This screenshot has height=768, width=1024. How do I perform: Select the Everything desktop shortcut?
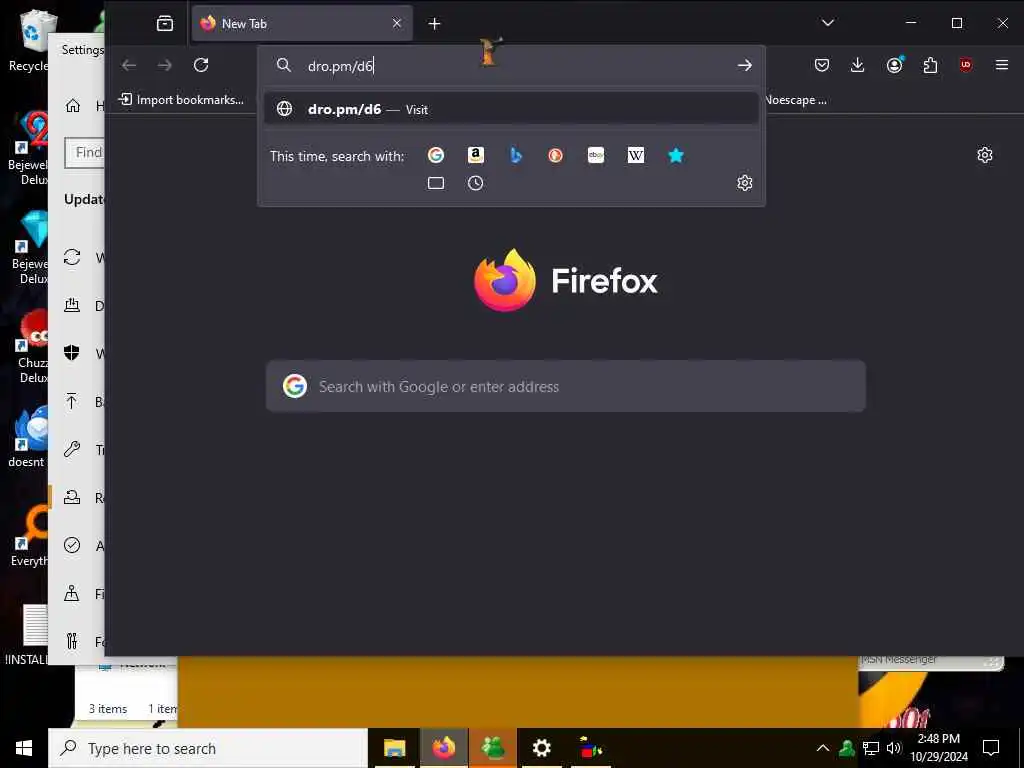[x=29, y=537]
